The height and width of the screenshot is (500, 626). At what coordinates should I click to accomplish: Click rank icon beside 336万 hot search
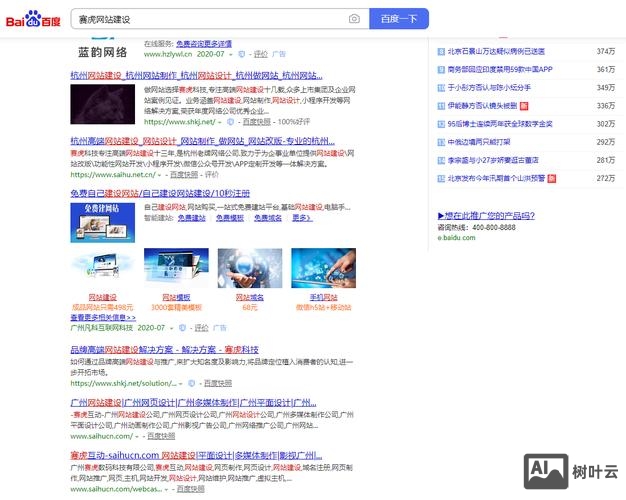[441, 106]
